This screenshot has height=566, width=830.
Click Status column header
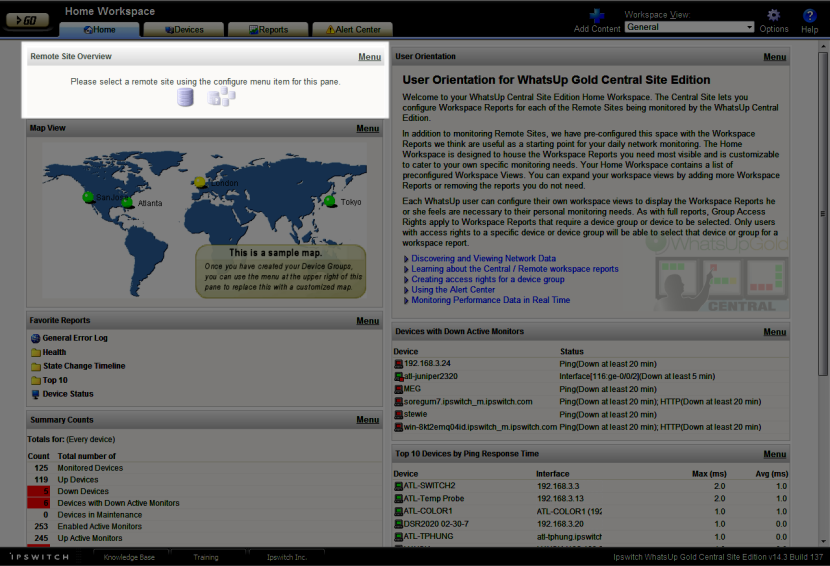[x=572, y=352]
